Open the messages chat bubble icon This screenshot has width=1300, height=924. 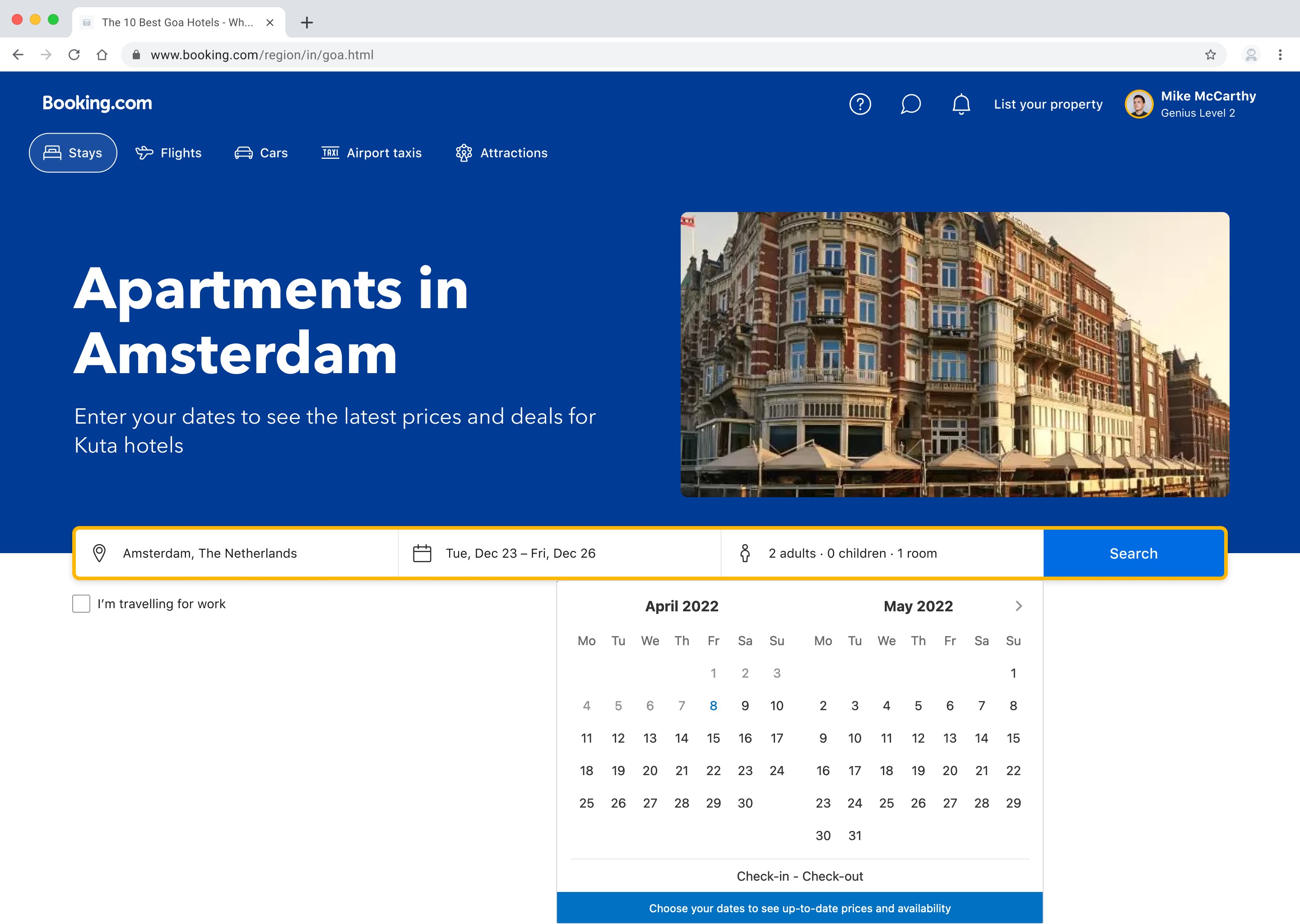click(911, 104)
